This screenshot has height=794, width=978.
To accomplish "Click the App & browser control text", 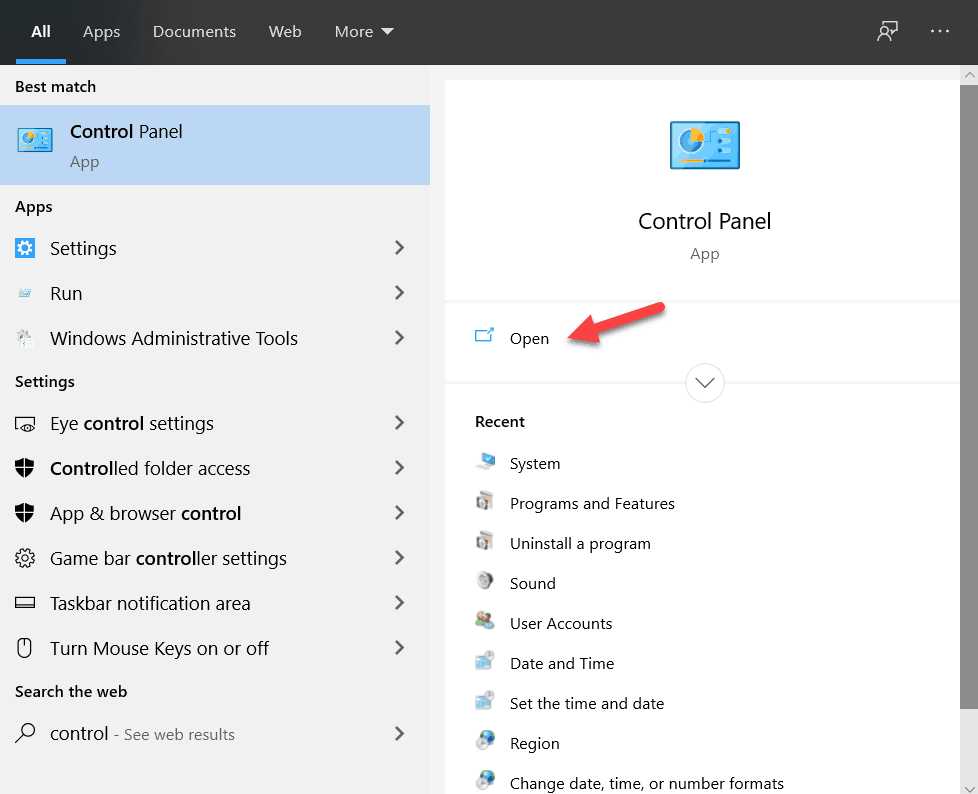I will click(x=145, y=513).
